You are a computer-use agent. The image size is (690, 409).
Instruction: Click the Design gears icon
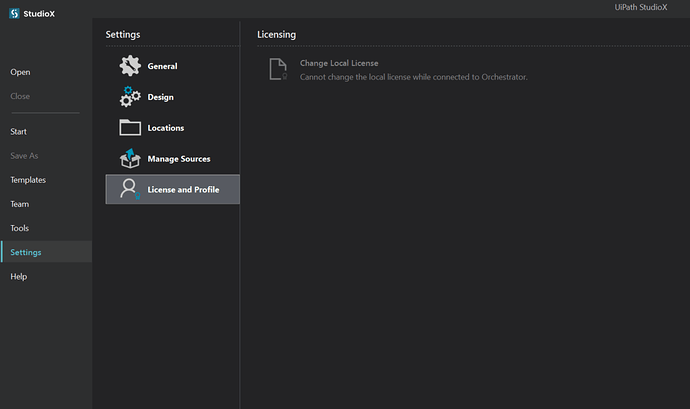click(x=130, y=97)
